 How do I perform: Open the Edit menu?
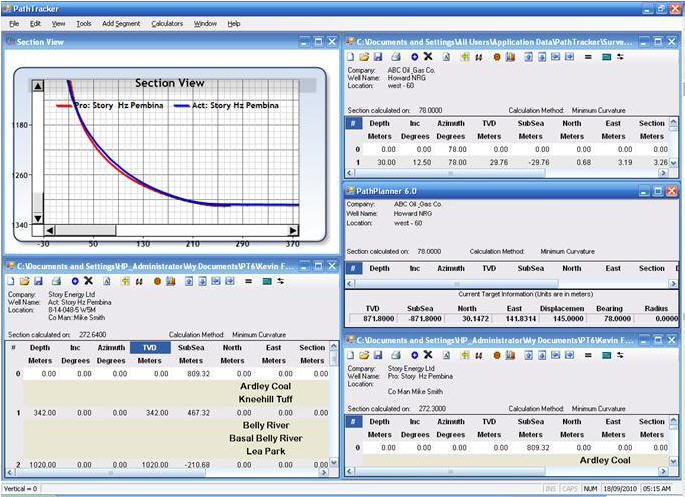tap(35, 24)
